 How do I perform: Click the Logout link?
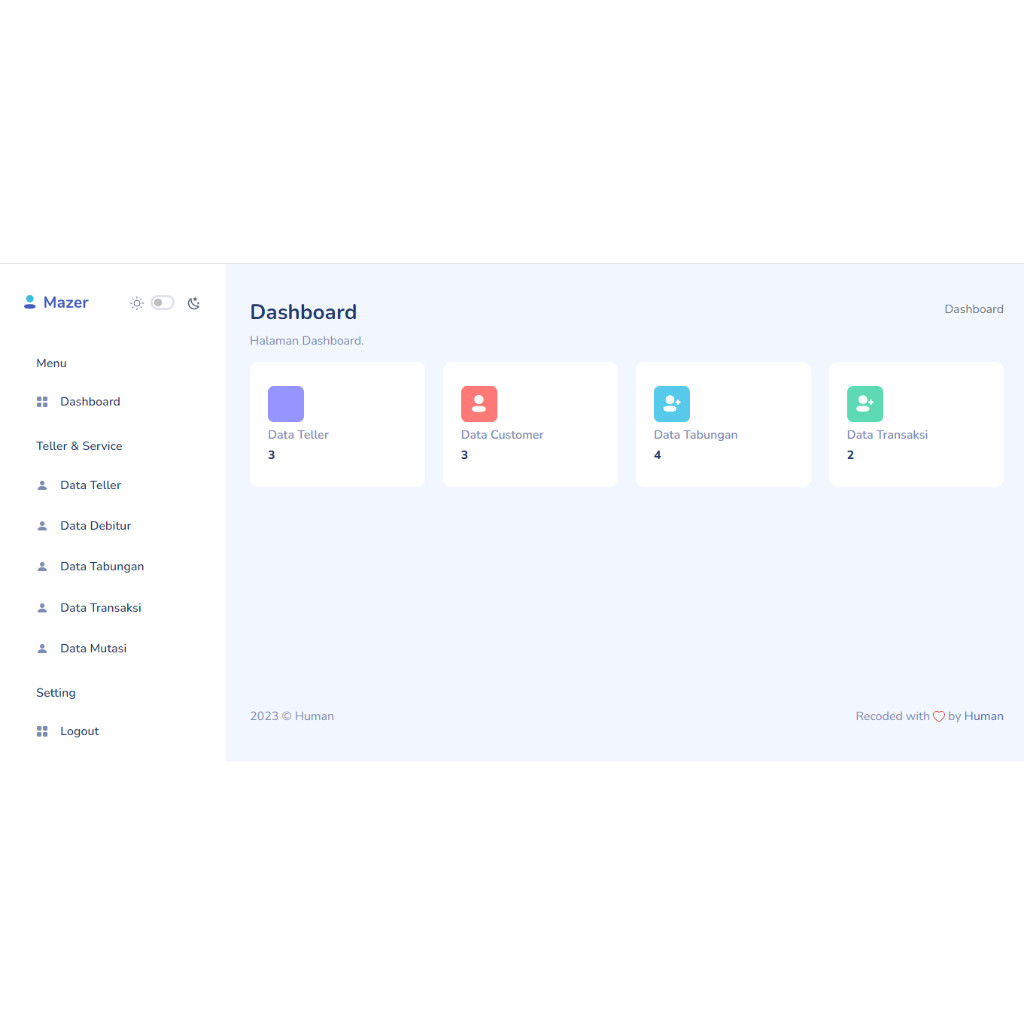tap(79, 731)
